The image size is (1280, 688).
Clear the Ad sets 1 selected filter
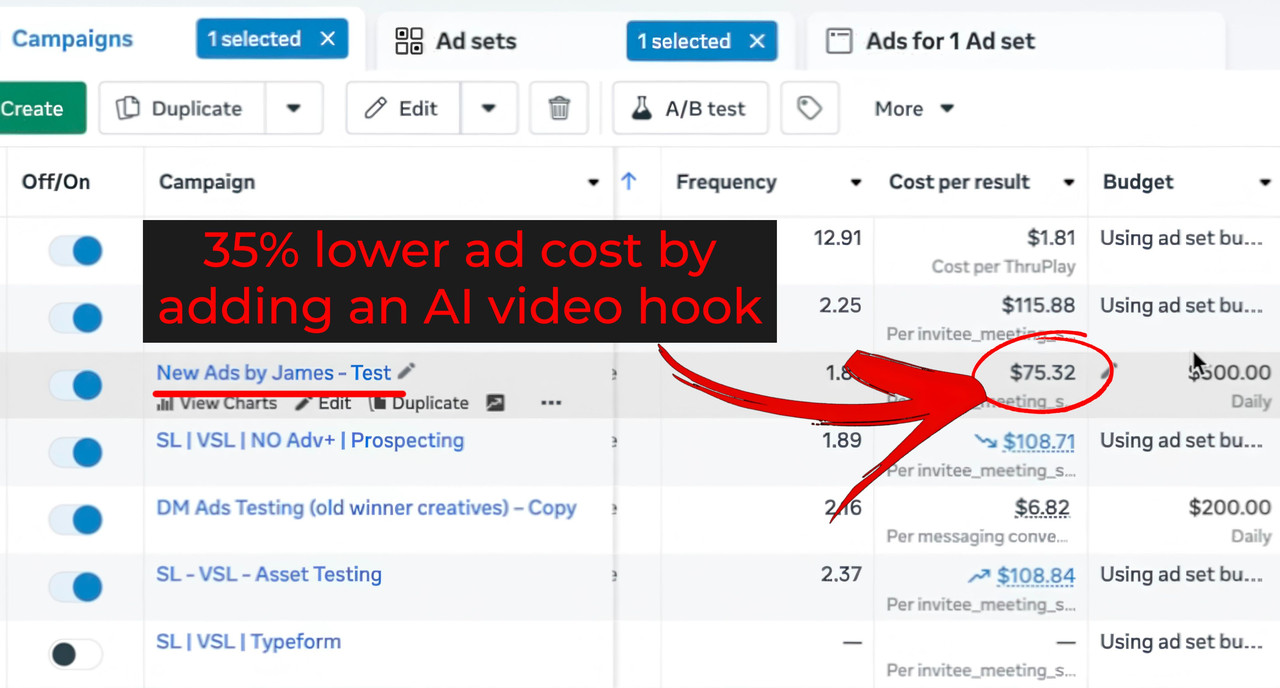757,41
